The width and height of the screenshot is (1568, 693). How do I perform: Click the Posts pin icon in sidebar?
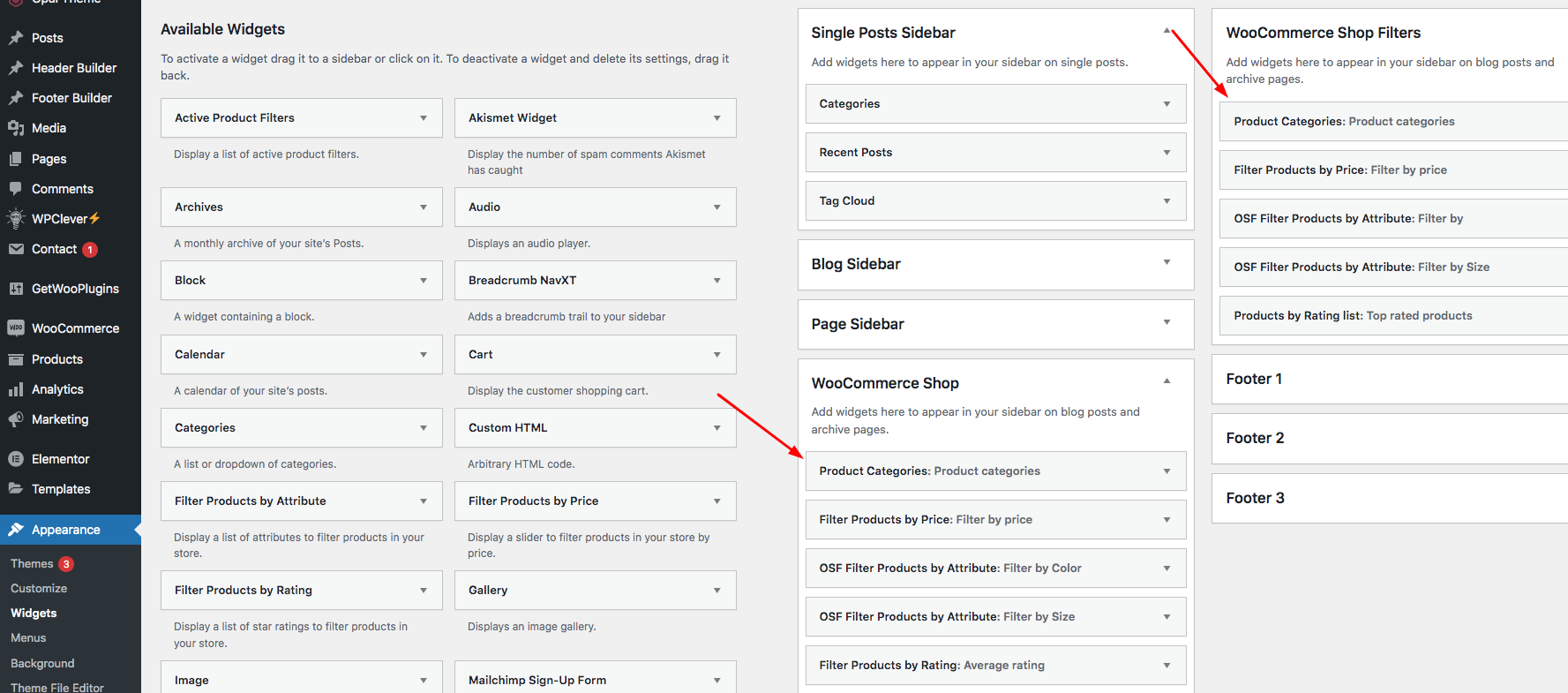coord(16,38)
